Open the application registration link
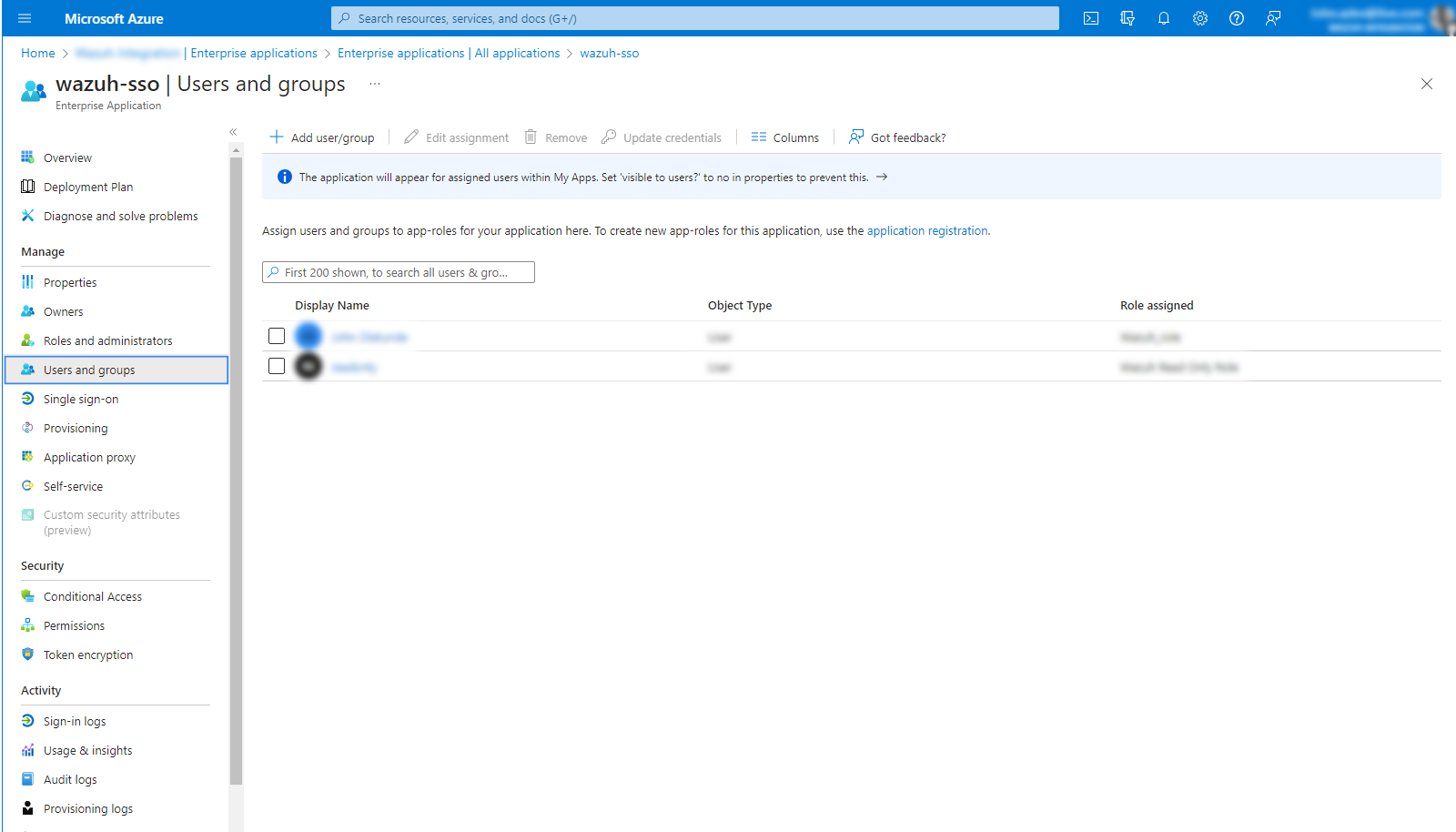1456x832 pixels. [x=926, y=231]
